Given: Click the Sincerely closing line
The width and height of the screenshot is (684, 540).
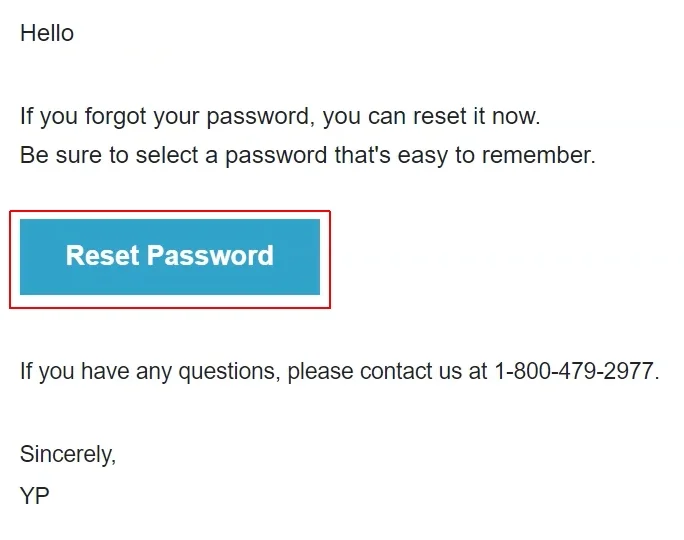Looking at the screenshot, I should (x=68, y=454).
